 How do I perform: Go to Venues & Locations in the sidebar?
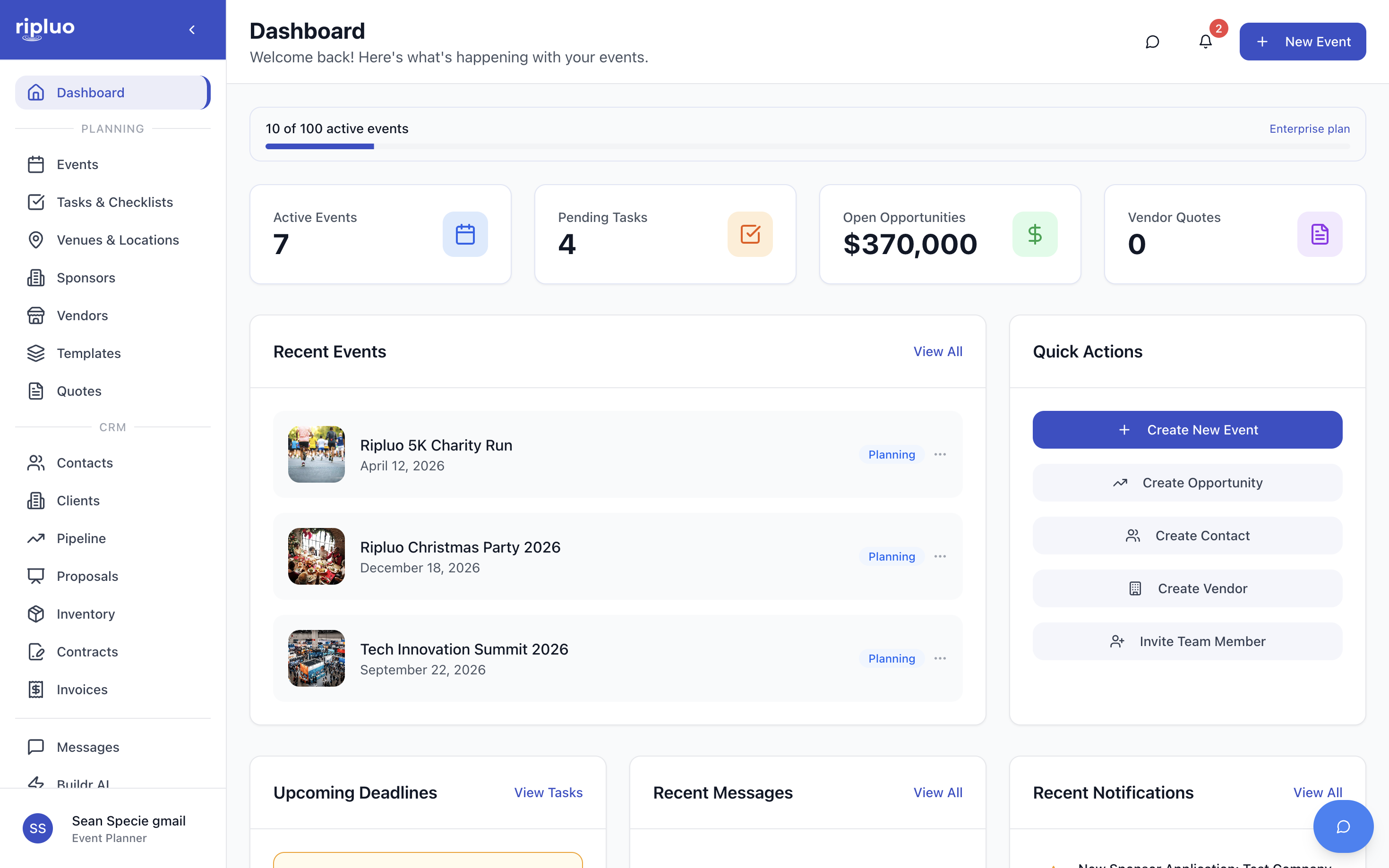click(x=117, y=240)
